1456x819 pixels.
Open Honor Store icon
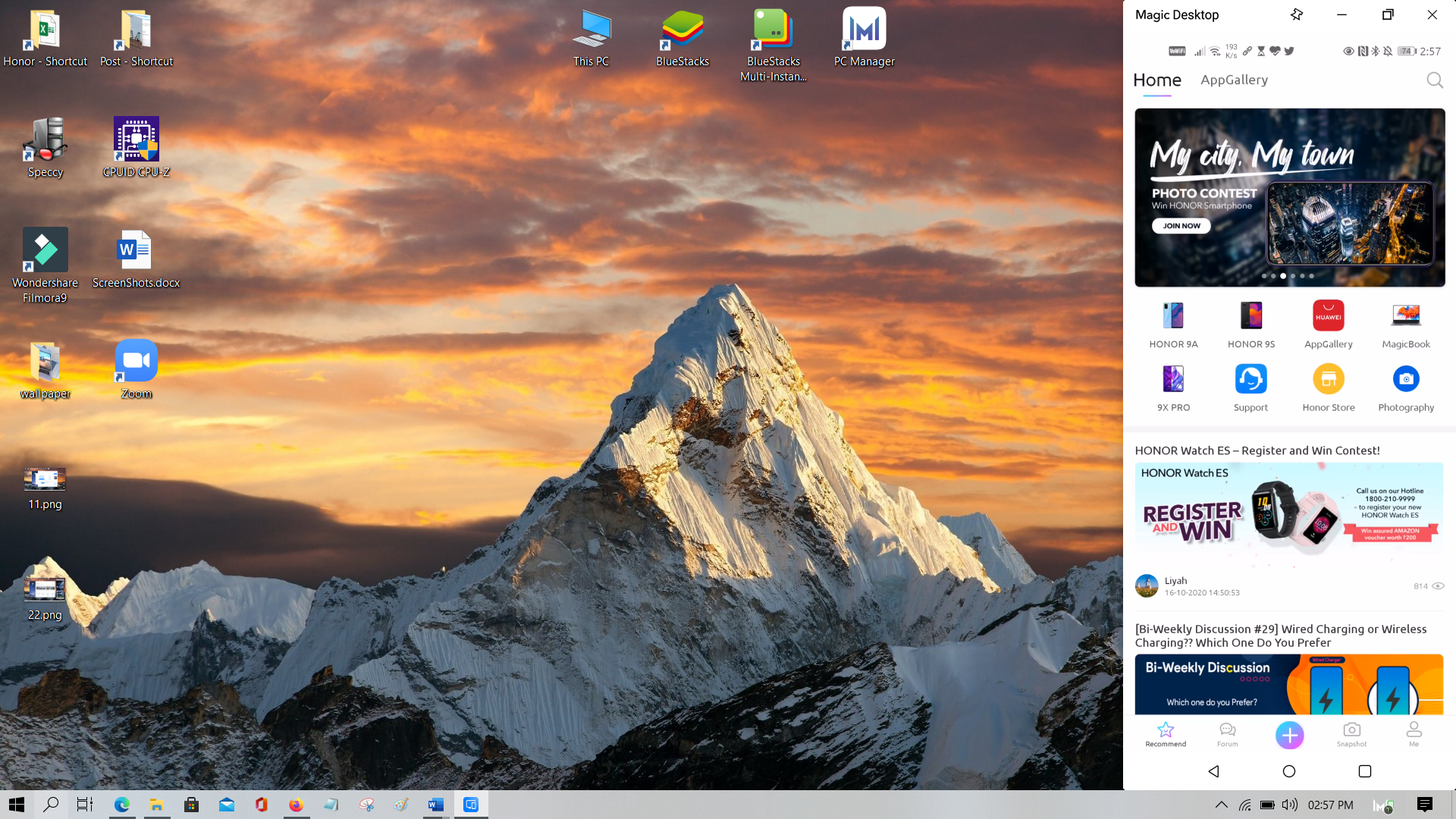1328,379
